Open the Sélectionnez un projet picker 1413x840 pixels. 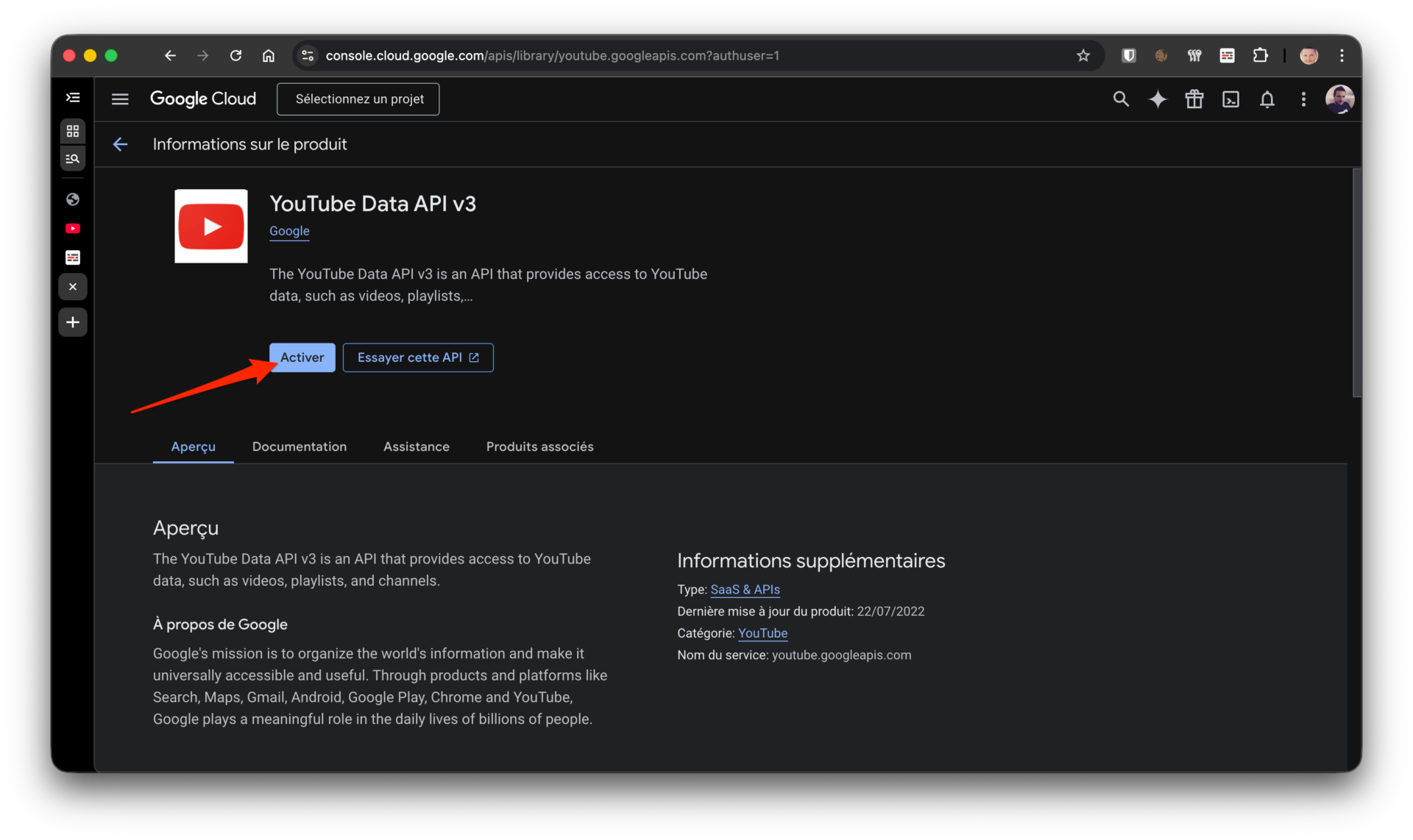pos(358,99)
